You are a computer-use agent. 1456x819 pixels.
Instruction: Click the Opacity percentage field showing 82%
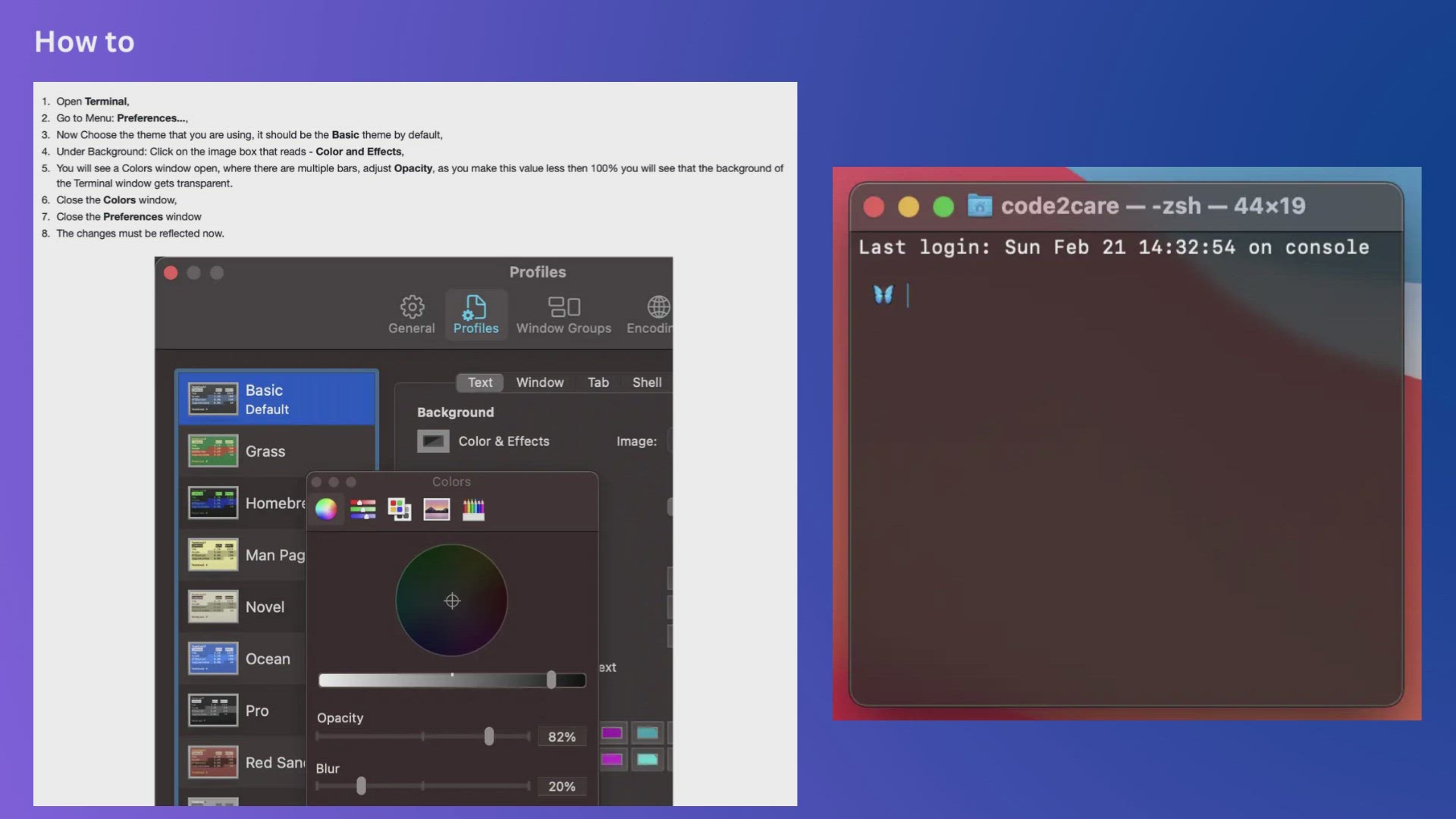point(562,737)
